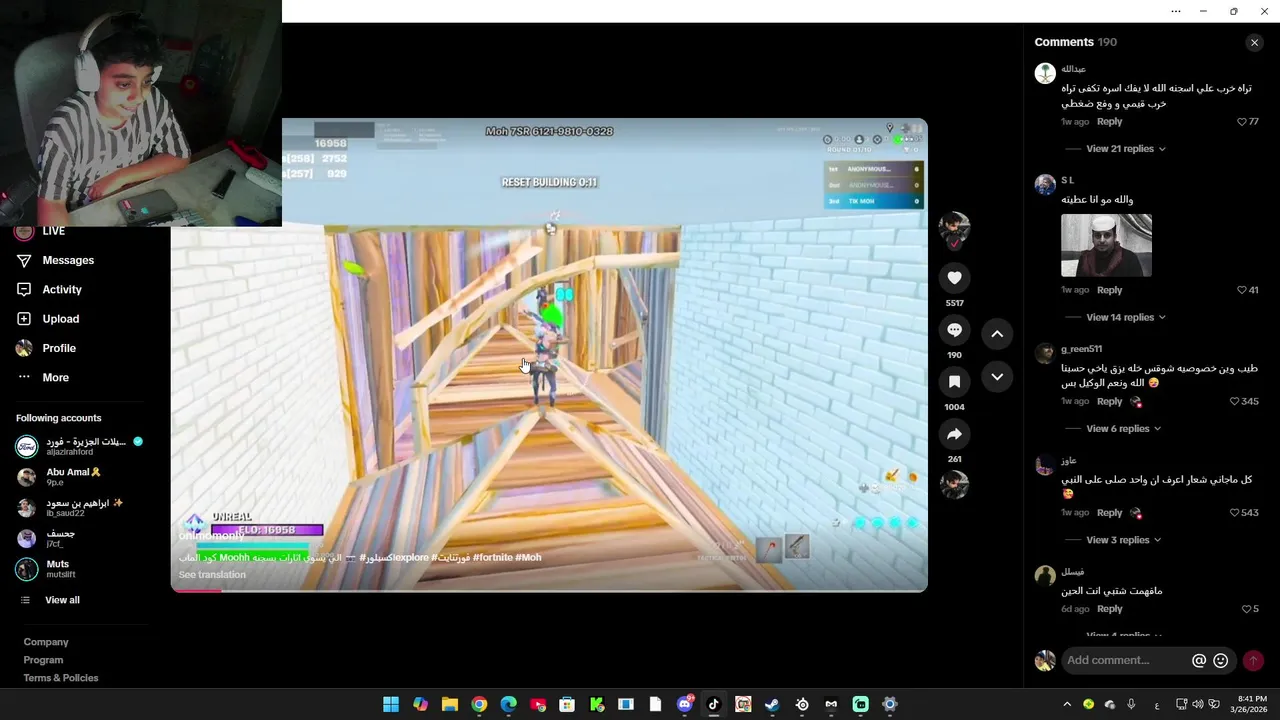1280x720 pixels.
Task: Open LIVE in the sidebar
Action: pyautogui.click(x=54, y=231)
